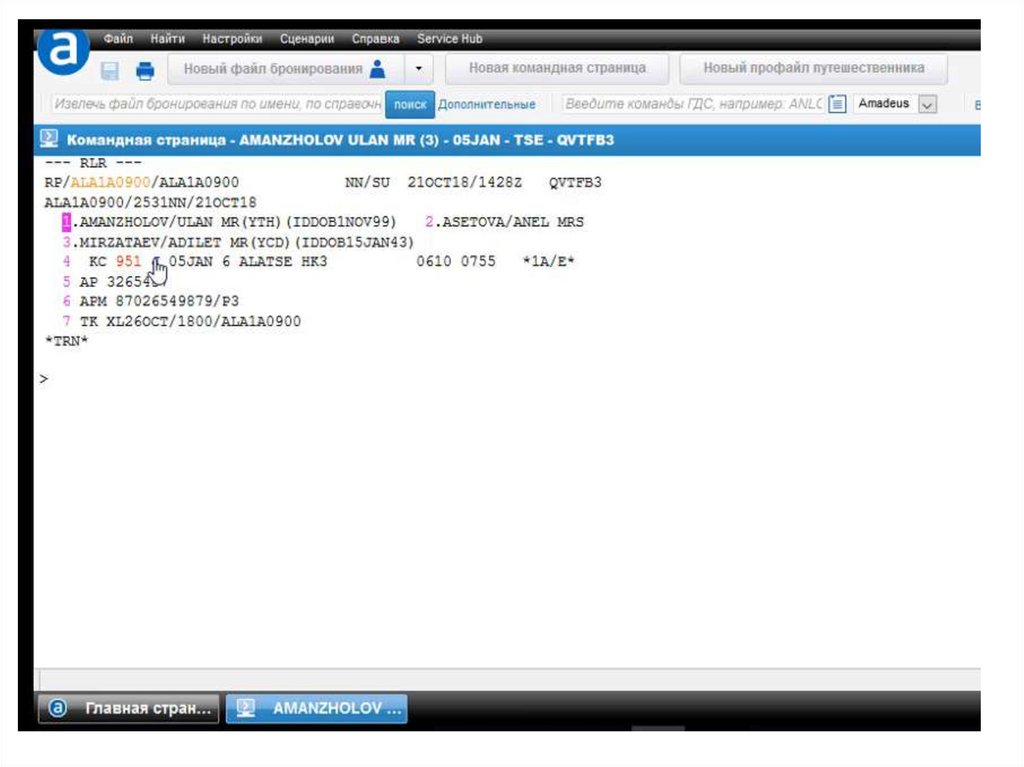This screenshot has height=767, width=1024.
Task: Click the command page icon in blue title bar
Action: tap(49, 139)
